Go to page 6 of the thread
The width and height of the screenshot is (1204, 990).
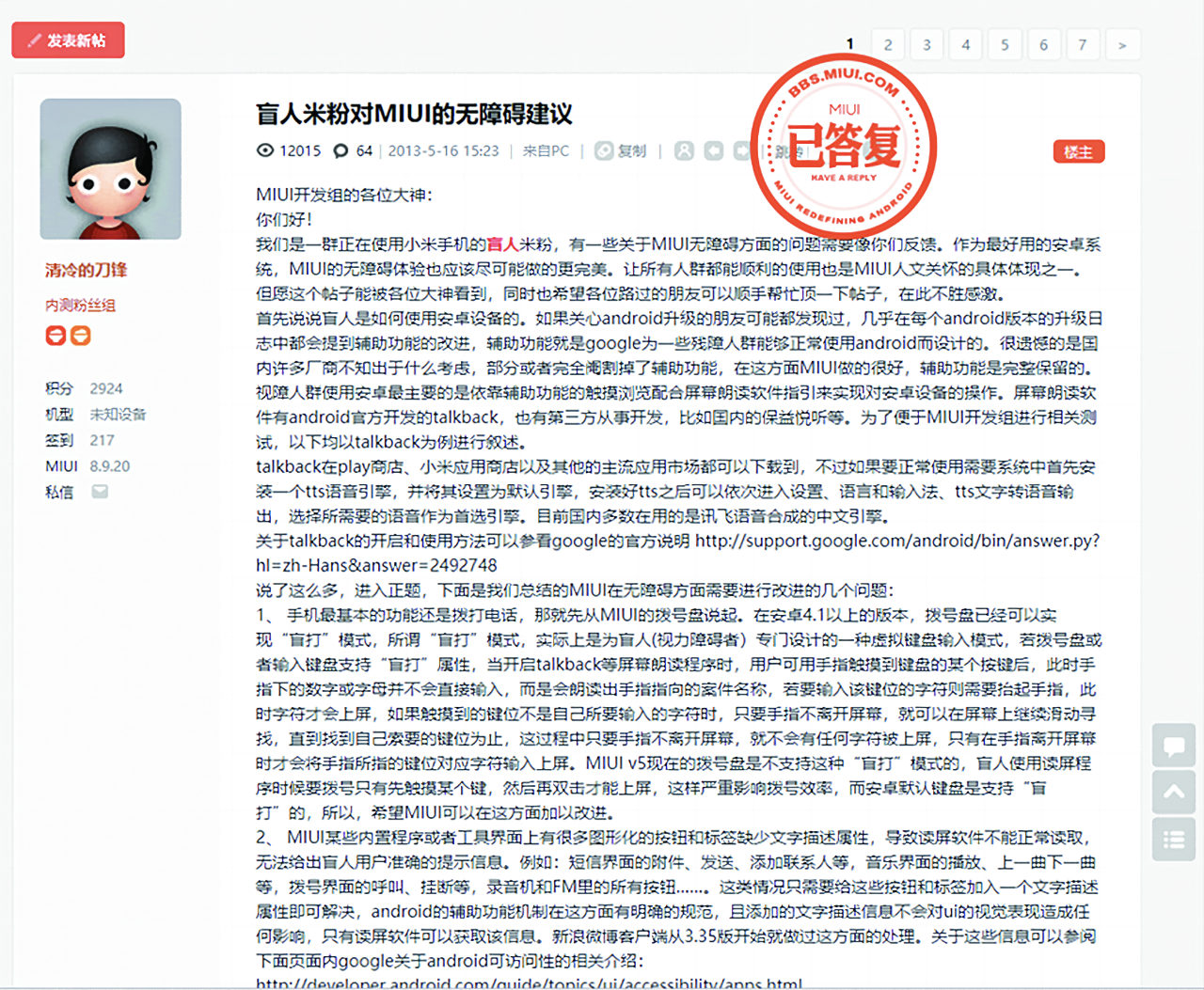[x=1043, y=44]
